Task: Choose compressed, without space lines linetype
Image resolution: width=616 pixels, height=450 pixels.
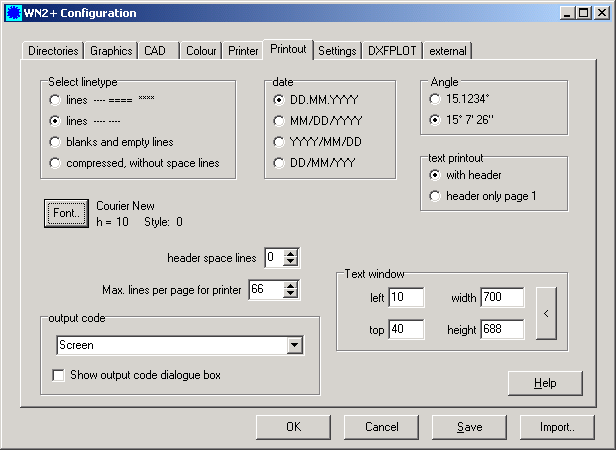Action: click(x=56, y=162)
